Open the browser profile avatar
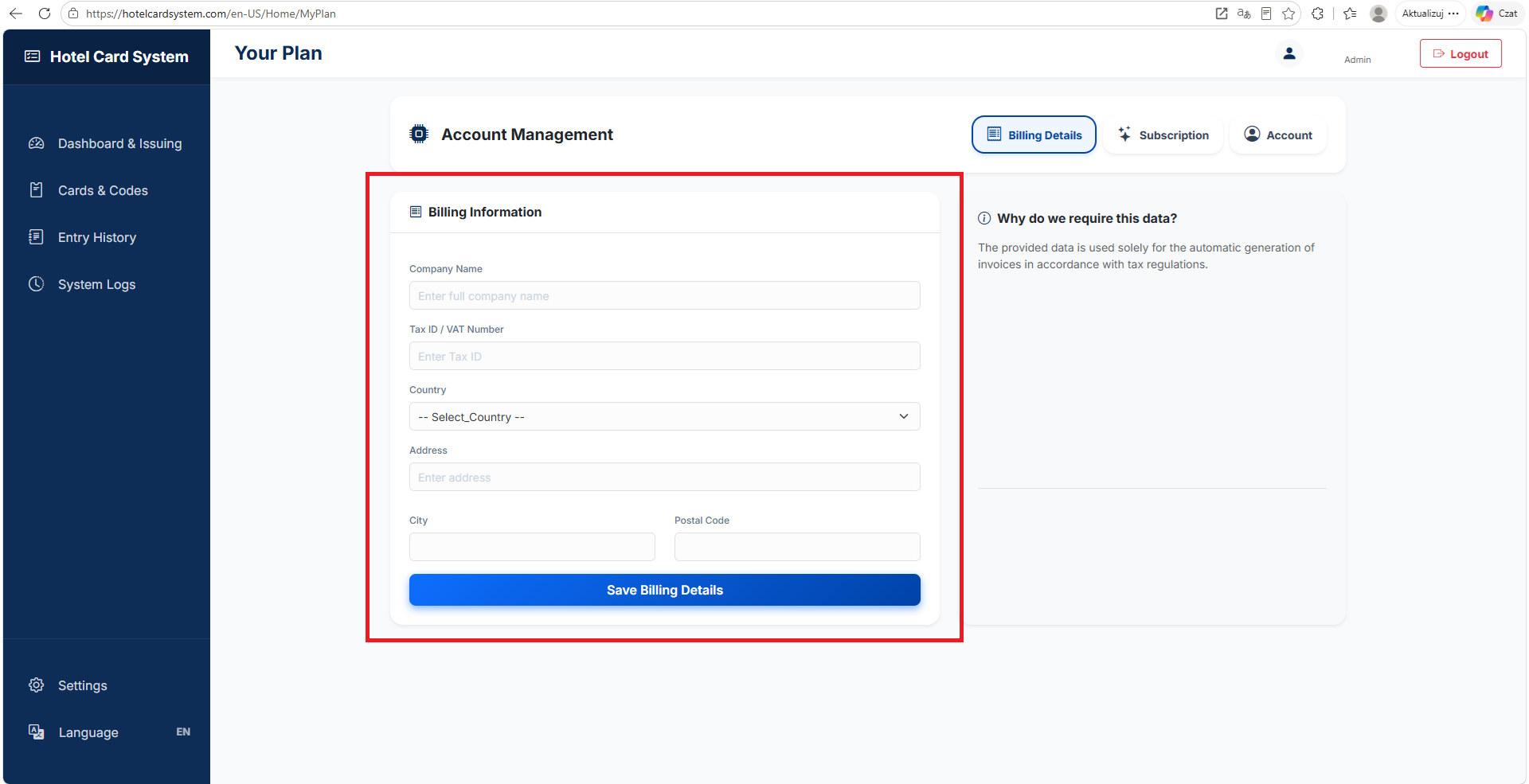The width and height of the screenshot is (1529, 784). tap(1378, 14)
